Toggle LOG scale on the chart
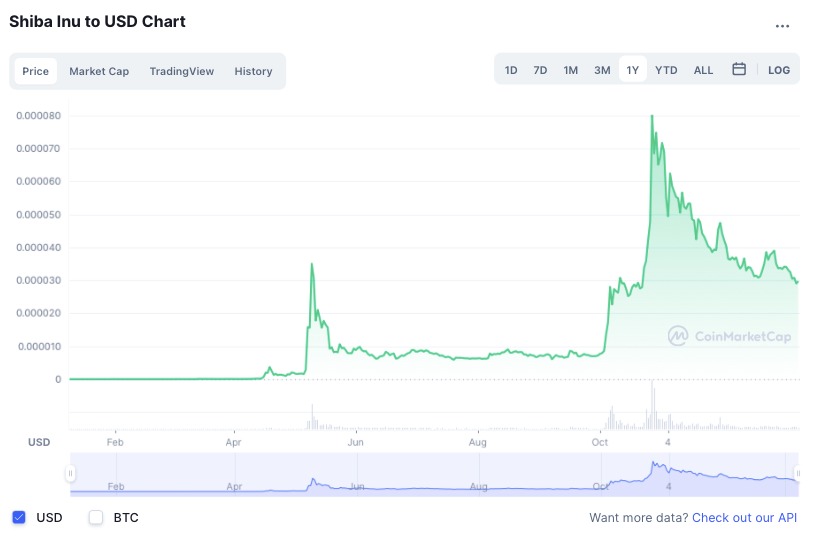Screen dimensions: 815x556 [x=779, y=70]
